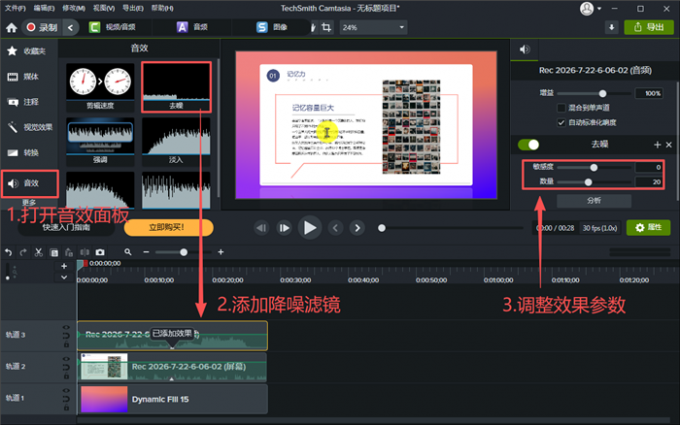The image size is (680, 425).
Task: Open the 修改 menu
Action: (73, 8)
